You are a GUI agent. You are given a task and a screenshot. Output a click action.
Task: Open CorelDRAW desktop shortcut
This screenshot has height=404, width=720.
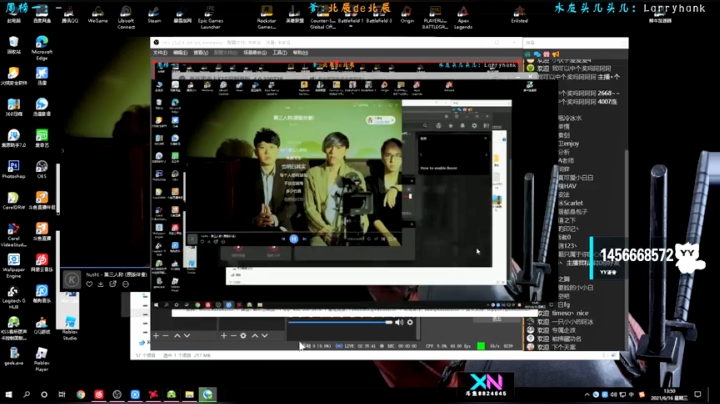13,200
